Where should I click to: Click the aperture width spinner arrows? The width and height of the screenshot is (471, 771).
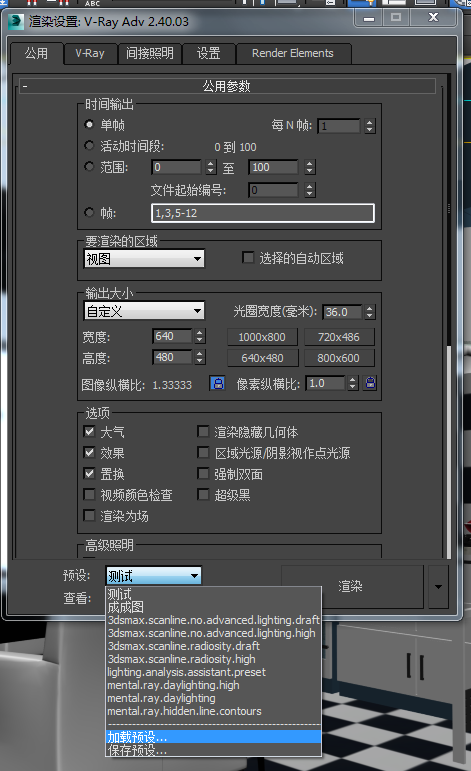(370, 312)
